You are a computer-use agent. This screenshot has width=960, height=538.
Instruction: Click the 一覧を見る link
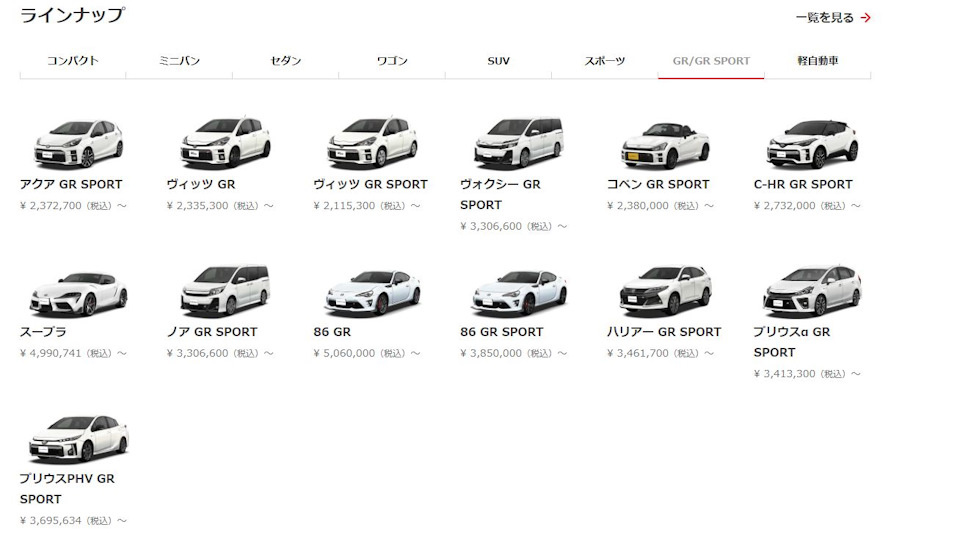coord(825,18)
